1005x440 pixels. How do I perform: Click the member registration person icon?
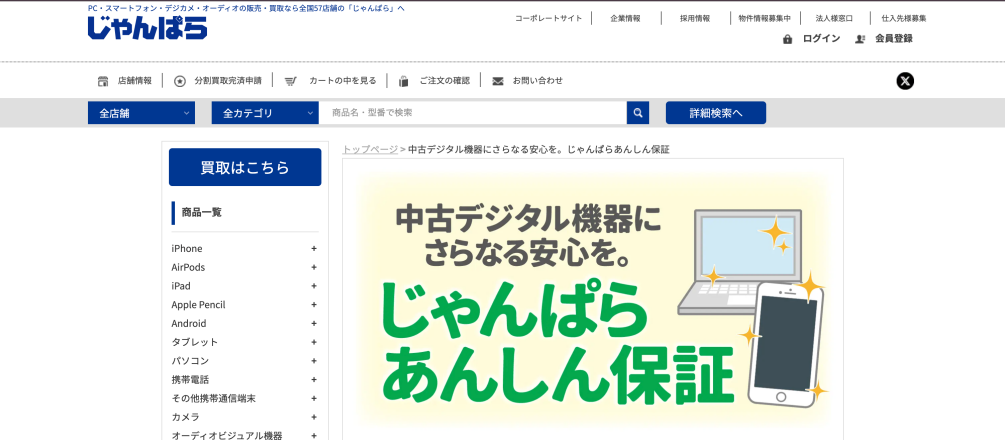point(860,39)
